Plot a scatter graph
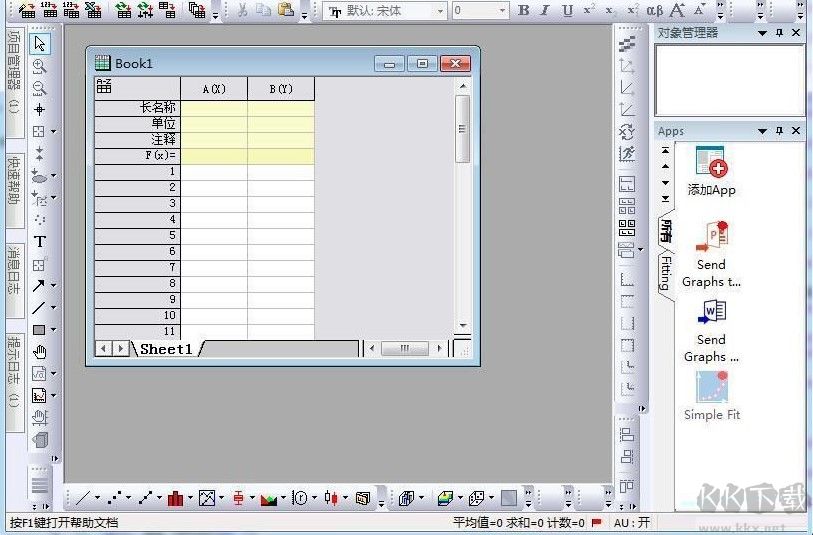This screenshot has height=535, width=813. tap(114, 498)
